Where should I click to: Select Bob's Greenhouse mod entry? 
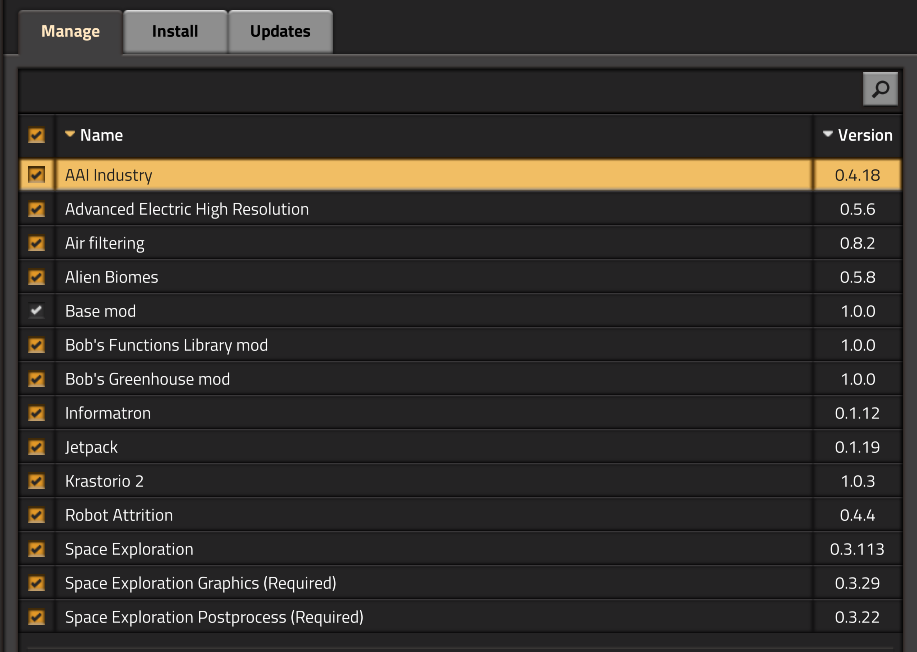pyautogui.click(x=147, y=379)
